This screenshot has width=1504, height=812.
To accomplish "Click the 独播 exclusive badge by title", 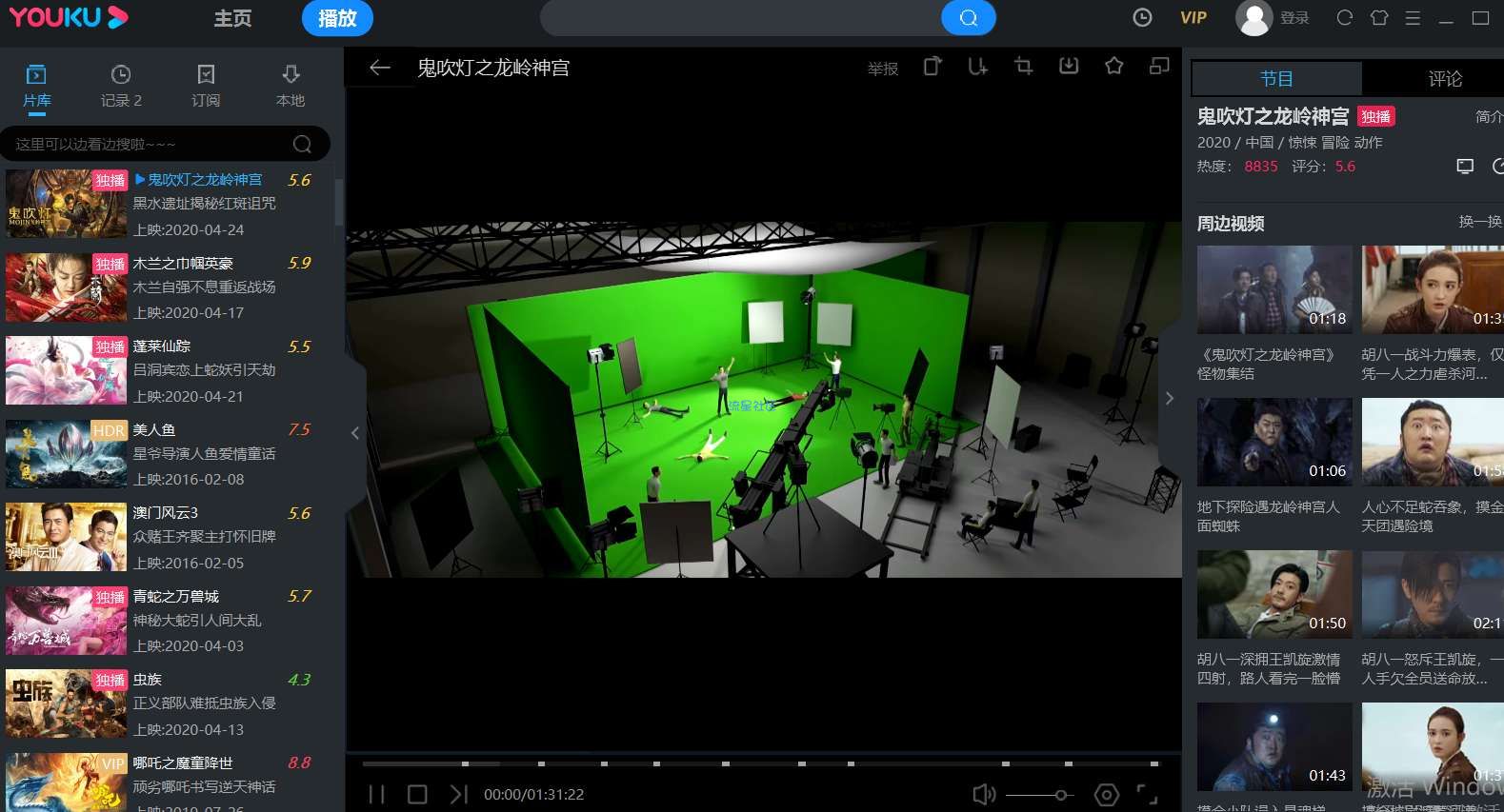I will [1375, 116].
